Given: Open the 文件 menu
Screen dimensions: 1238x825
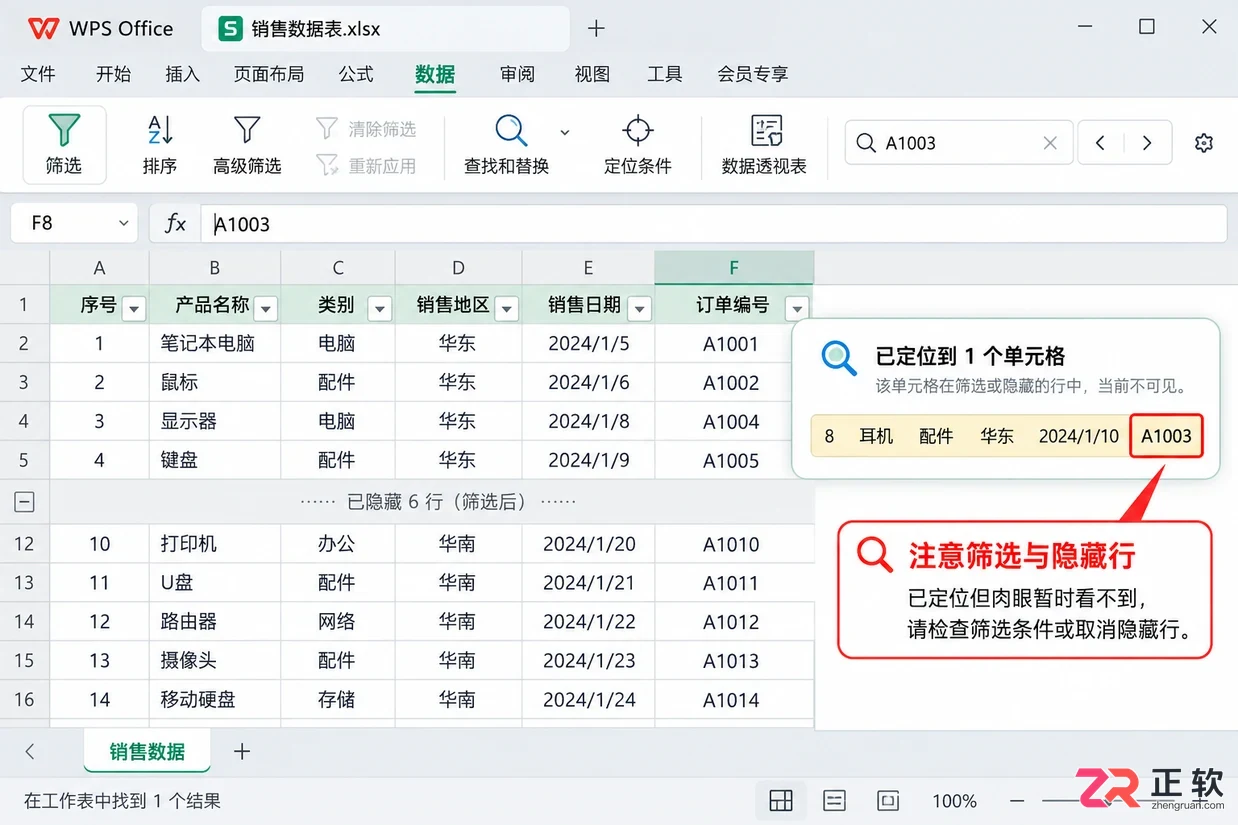Looking at the screenshot, I should pyautogui.click(x=38, y=74).
